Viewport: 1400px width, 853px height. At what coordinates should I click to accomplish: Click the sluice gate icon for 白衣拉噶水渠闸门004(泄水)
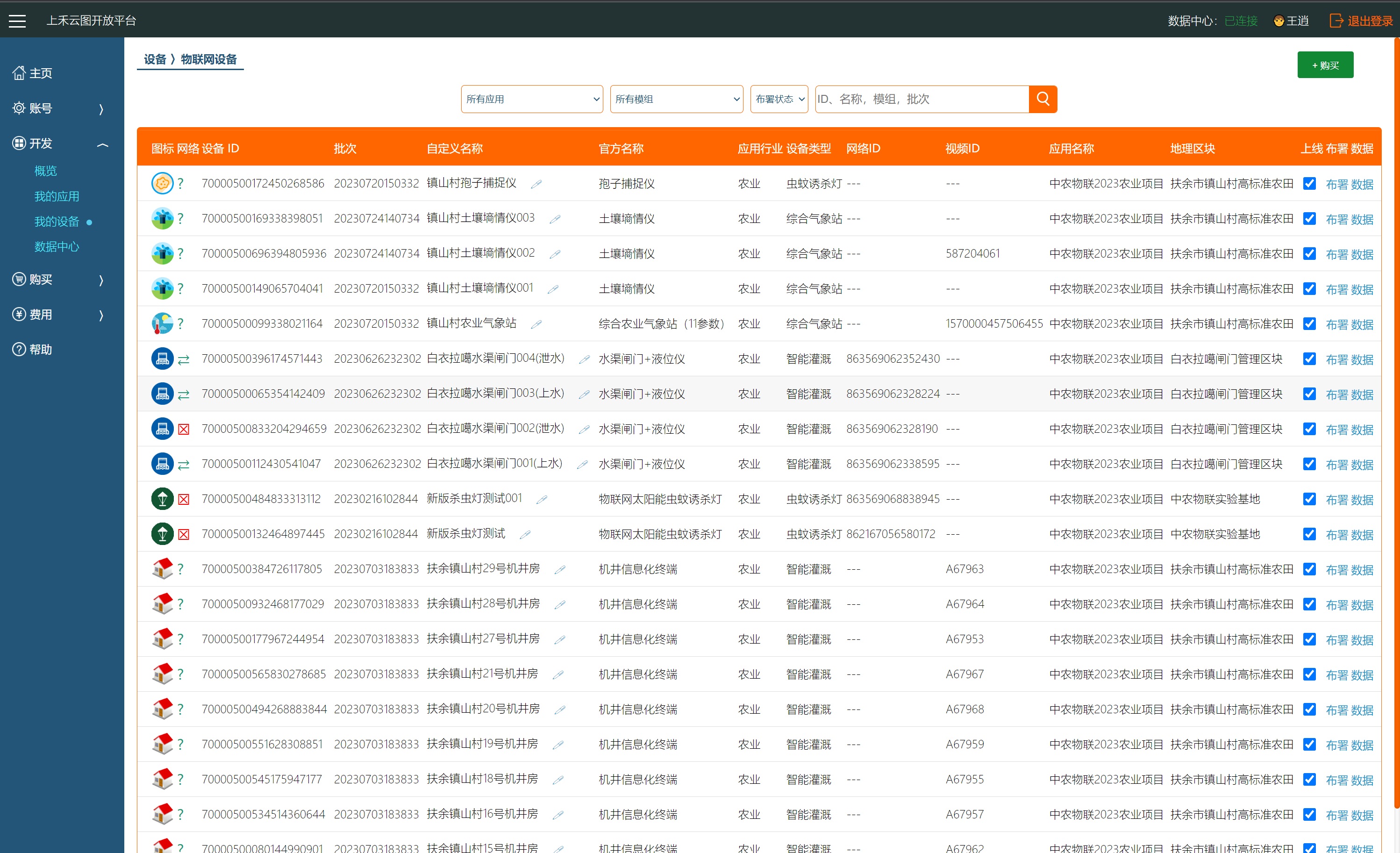162,358
